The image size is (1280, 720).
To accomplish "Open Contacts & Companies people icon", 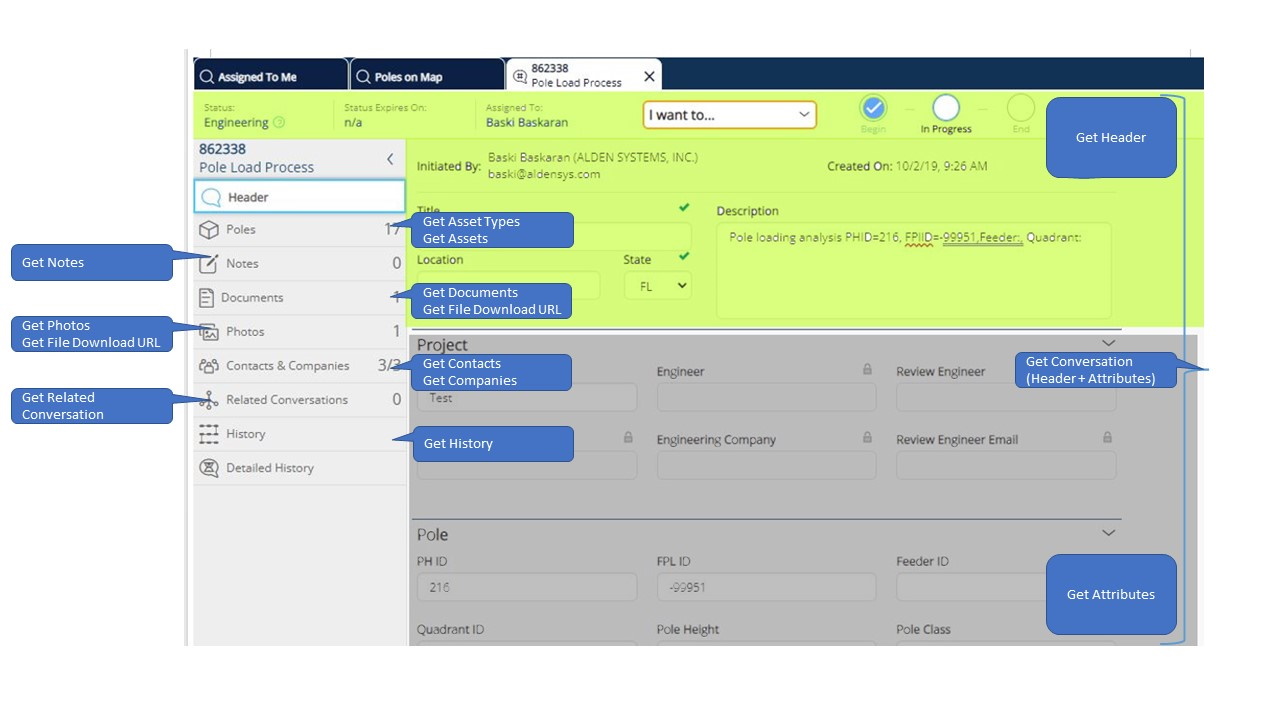I will [x=208, y=366].
